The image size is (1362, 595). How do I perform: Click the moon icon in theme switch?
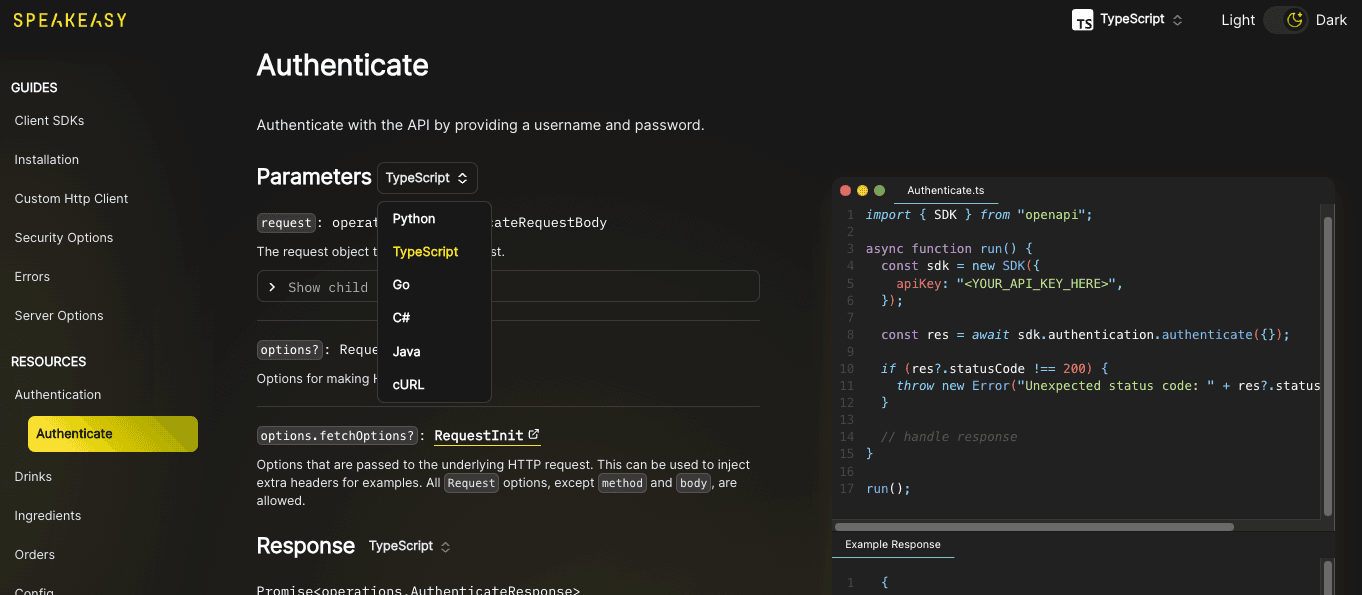1295,20
